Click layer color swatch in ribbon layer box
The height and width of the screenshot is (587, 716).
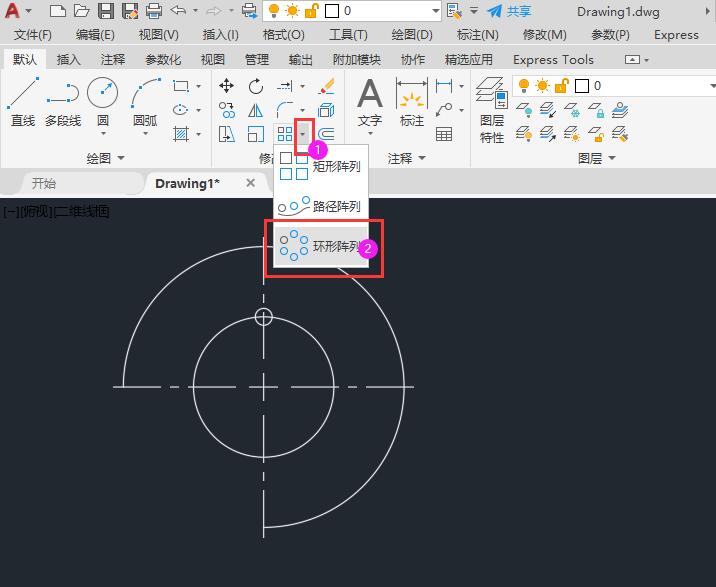tap(581, 86)
